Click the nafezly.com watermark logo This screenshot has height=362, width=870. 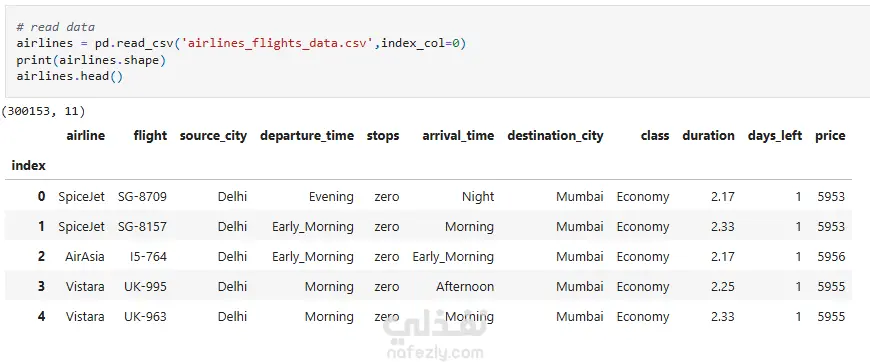point(434,336)
